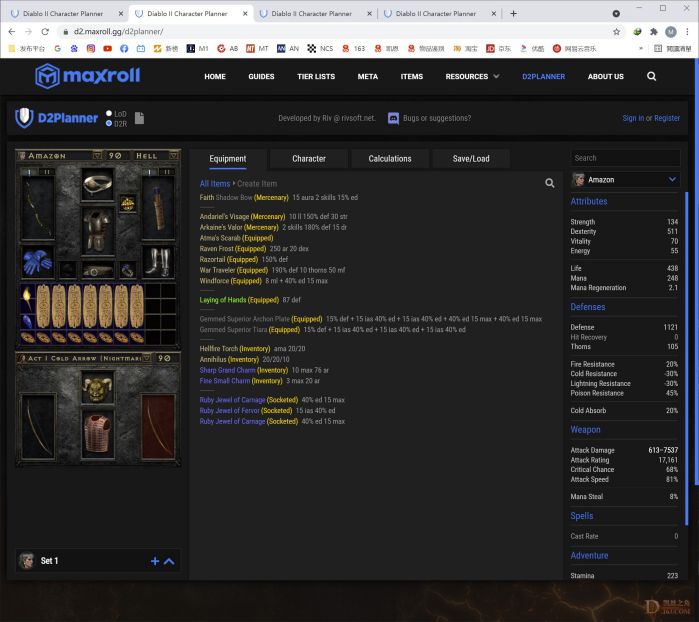Screen dimensions: 699x622
Task: Go to META in the nav
Action: [x=368, y=76]
